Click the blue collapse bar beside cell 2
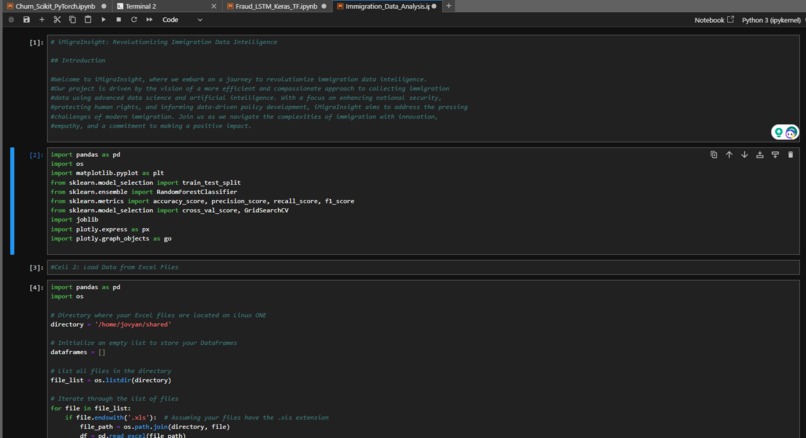The height and width of the screenshot is (438, 806). [12, 201]
